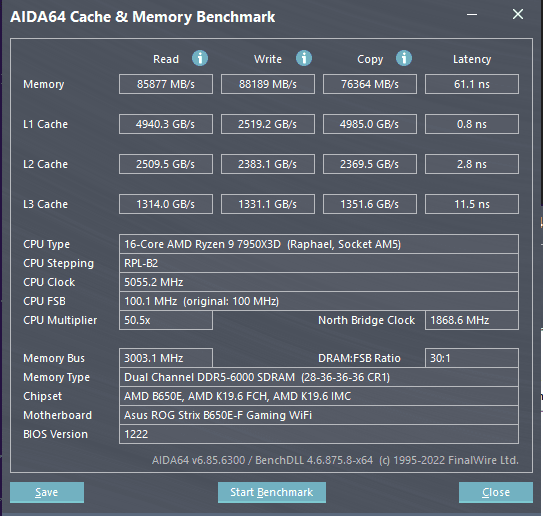
Task: Select L3 Cache Copy 1351.6 GB/s
Action: tap(370, 204)
